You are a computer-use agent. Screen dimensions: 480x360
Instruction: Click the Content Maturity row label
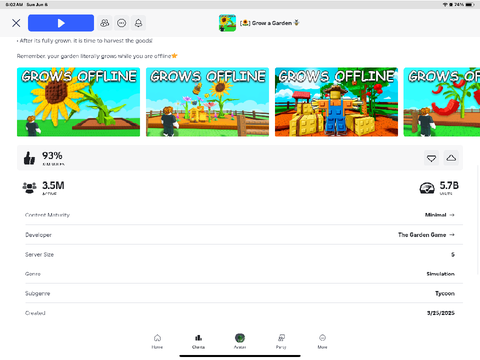click(47, 215)
